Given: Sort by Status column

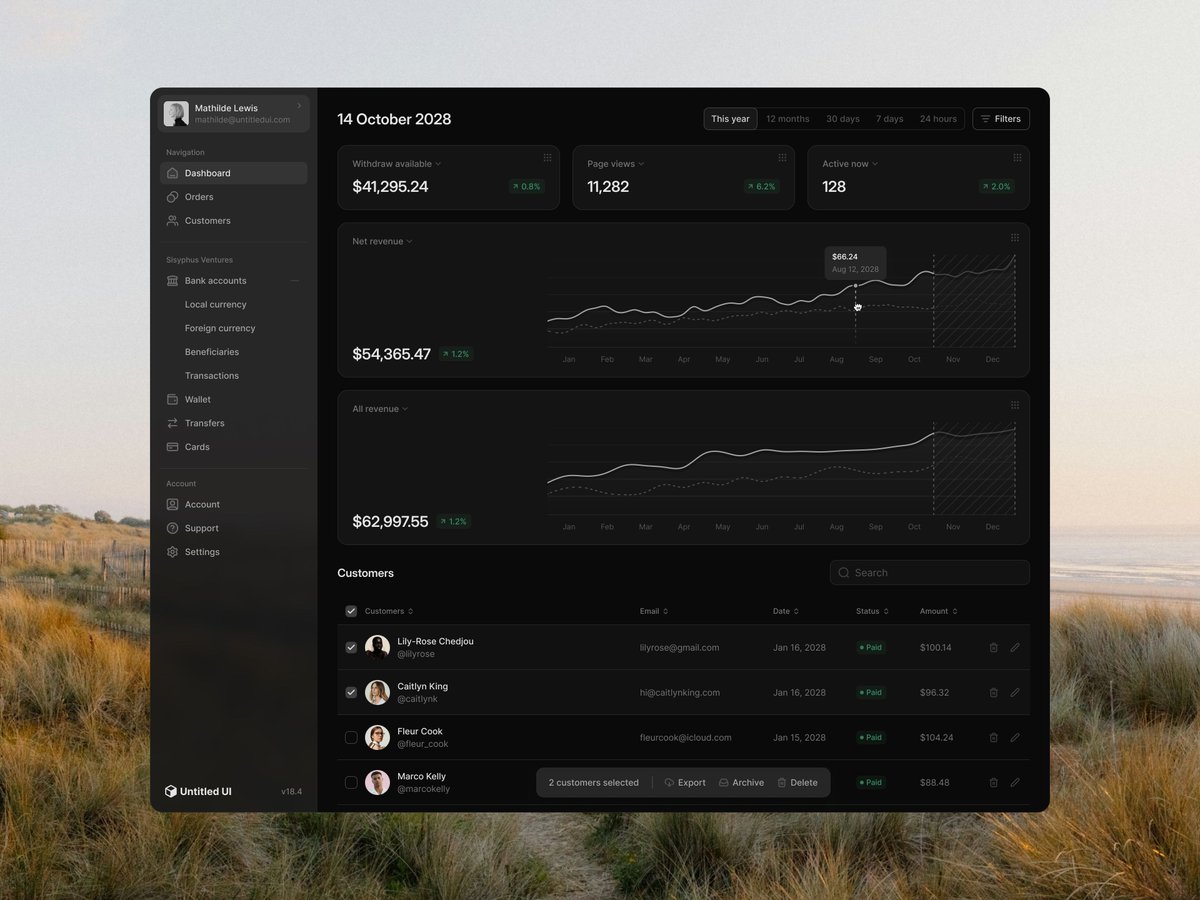Looking at the screenshot, I should [872, 611].
